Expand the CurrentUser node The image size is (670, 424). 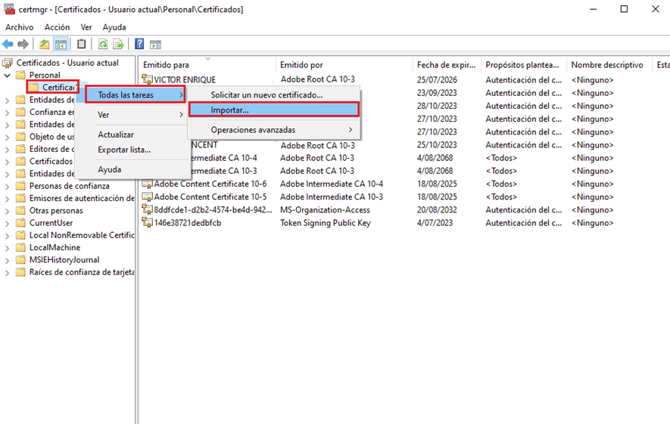point(7,223)
